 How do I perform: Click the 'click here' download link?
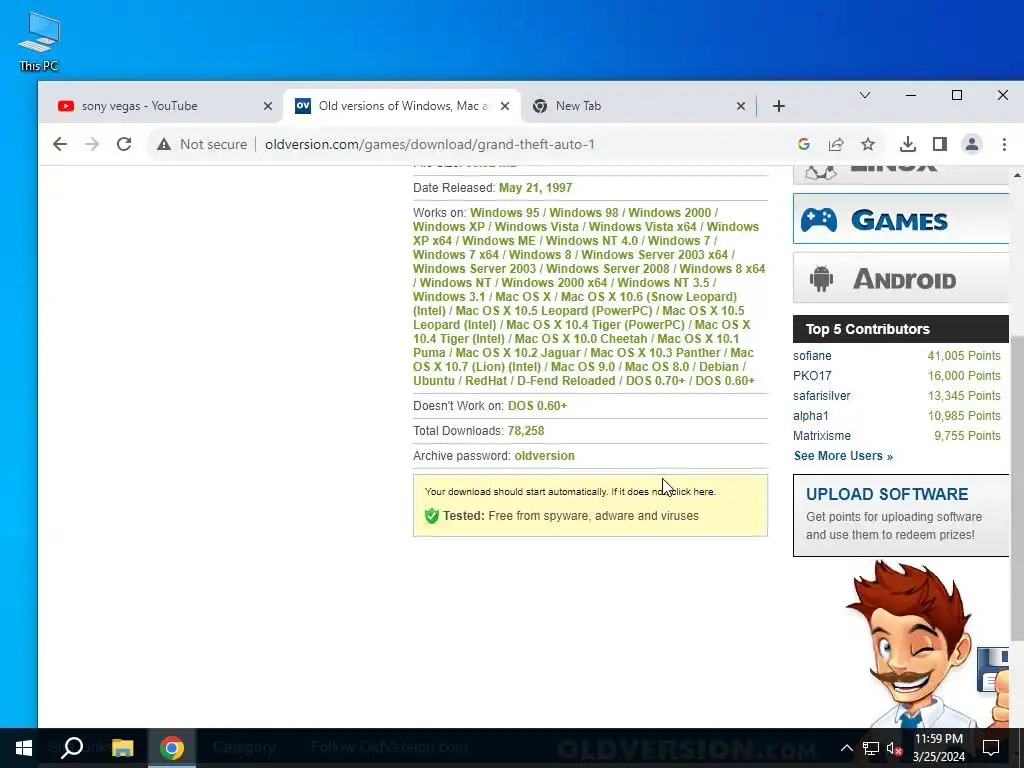[x=692, y=492]
